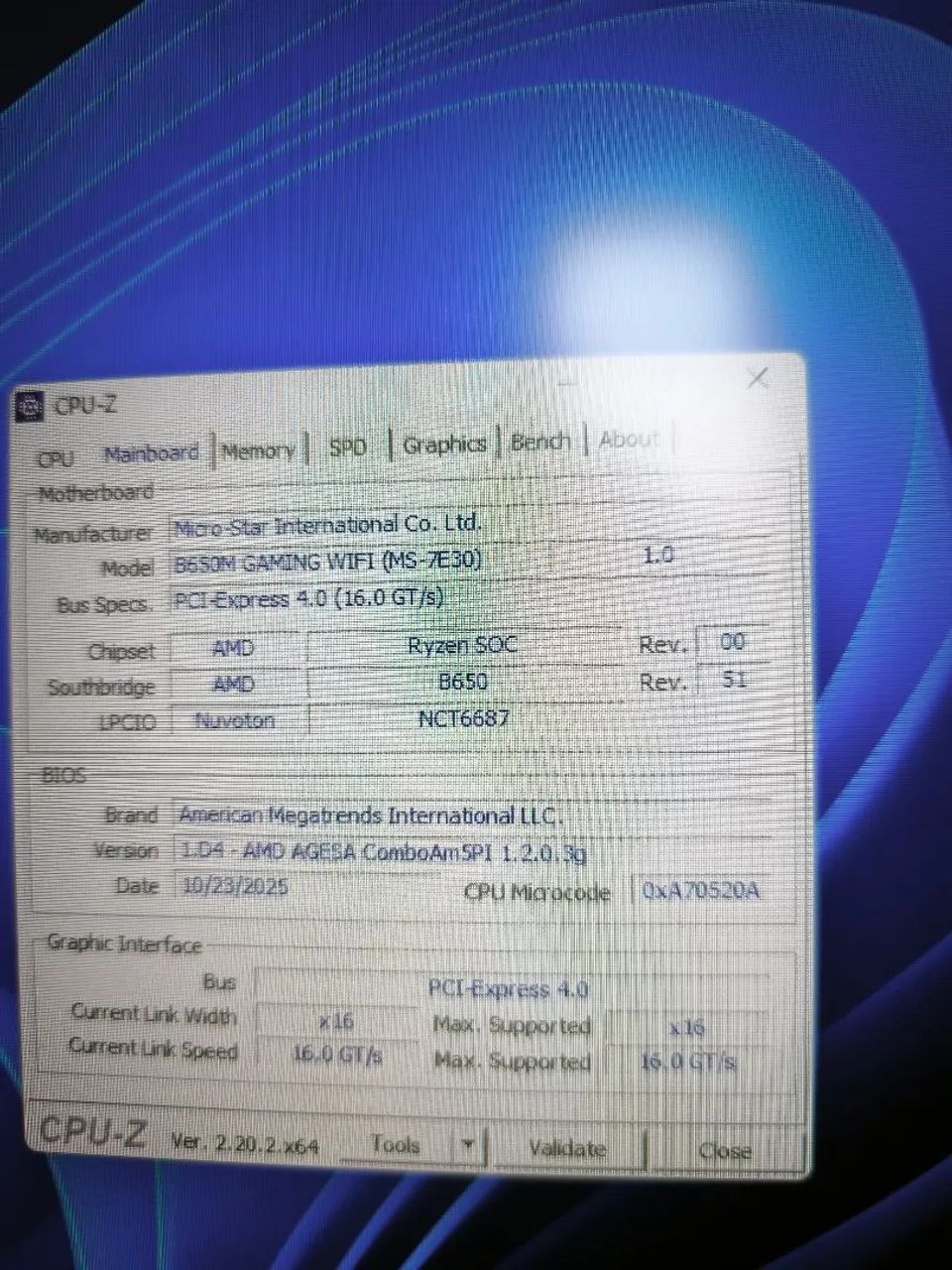Click the Chipset label
The height and width of the screenshot is (1270, 952).
coord(121,652)
